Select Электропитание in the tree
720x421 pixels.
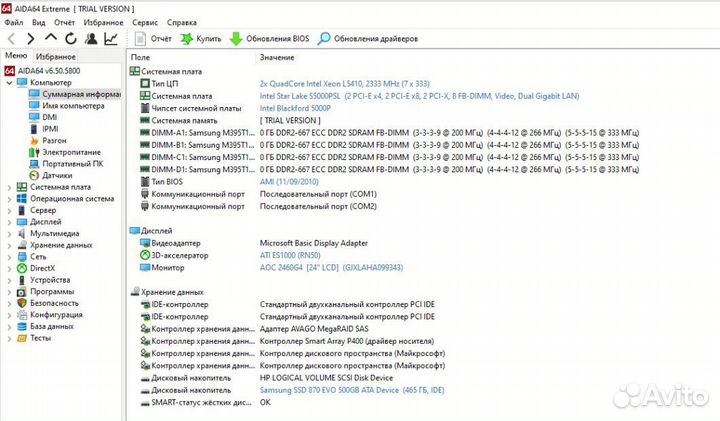[x=65, y=152]
